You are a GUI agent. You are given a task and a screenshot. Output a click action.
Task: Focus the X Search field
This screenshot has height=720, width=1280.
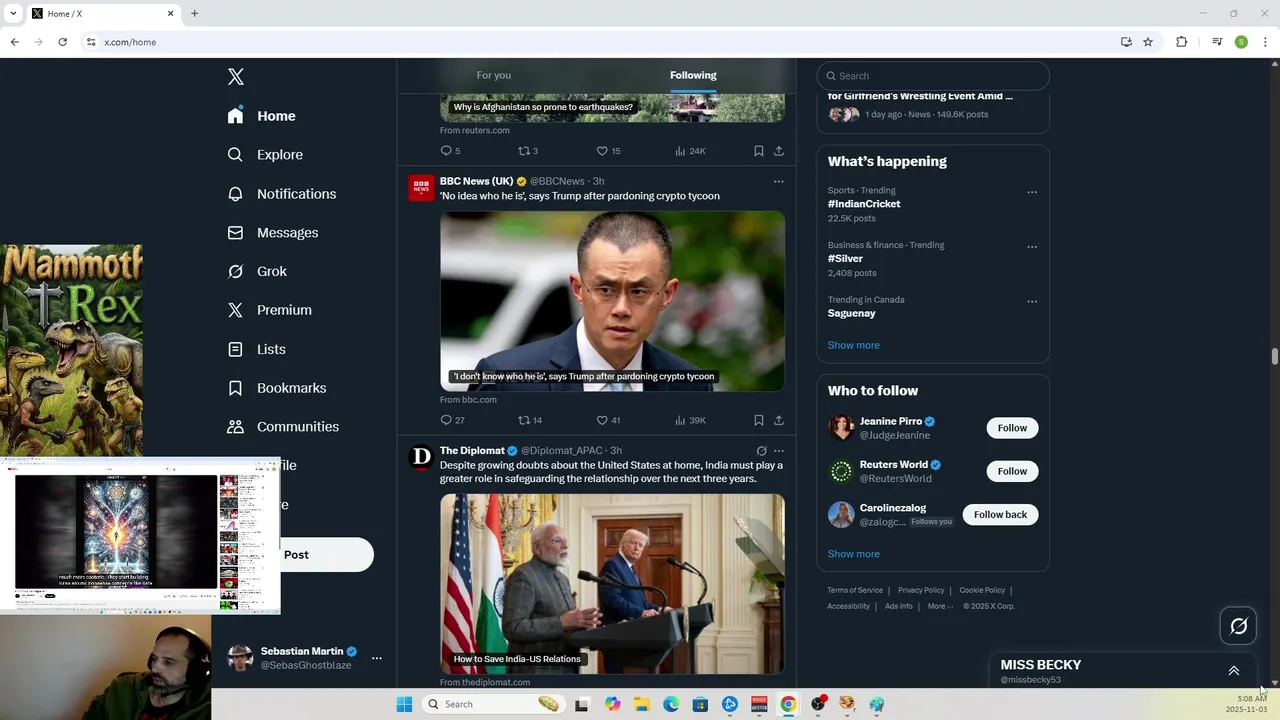click(933, 76)
